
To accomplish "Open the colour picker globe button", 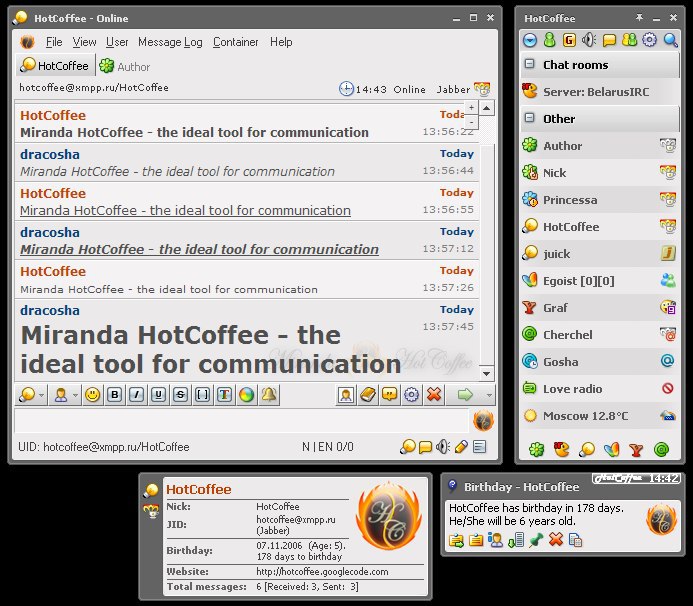I will pyautogui.click(x=247, y=395).
